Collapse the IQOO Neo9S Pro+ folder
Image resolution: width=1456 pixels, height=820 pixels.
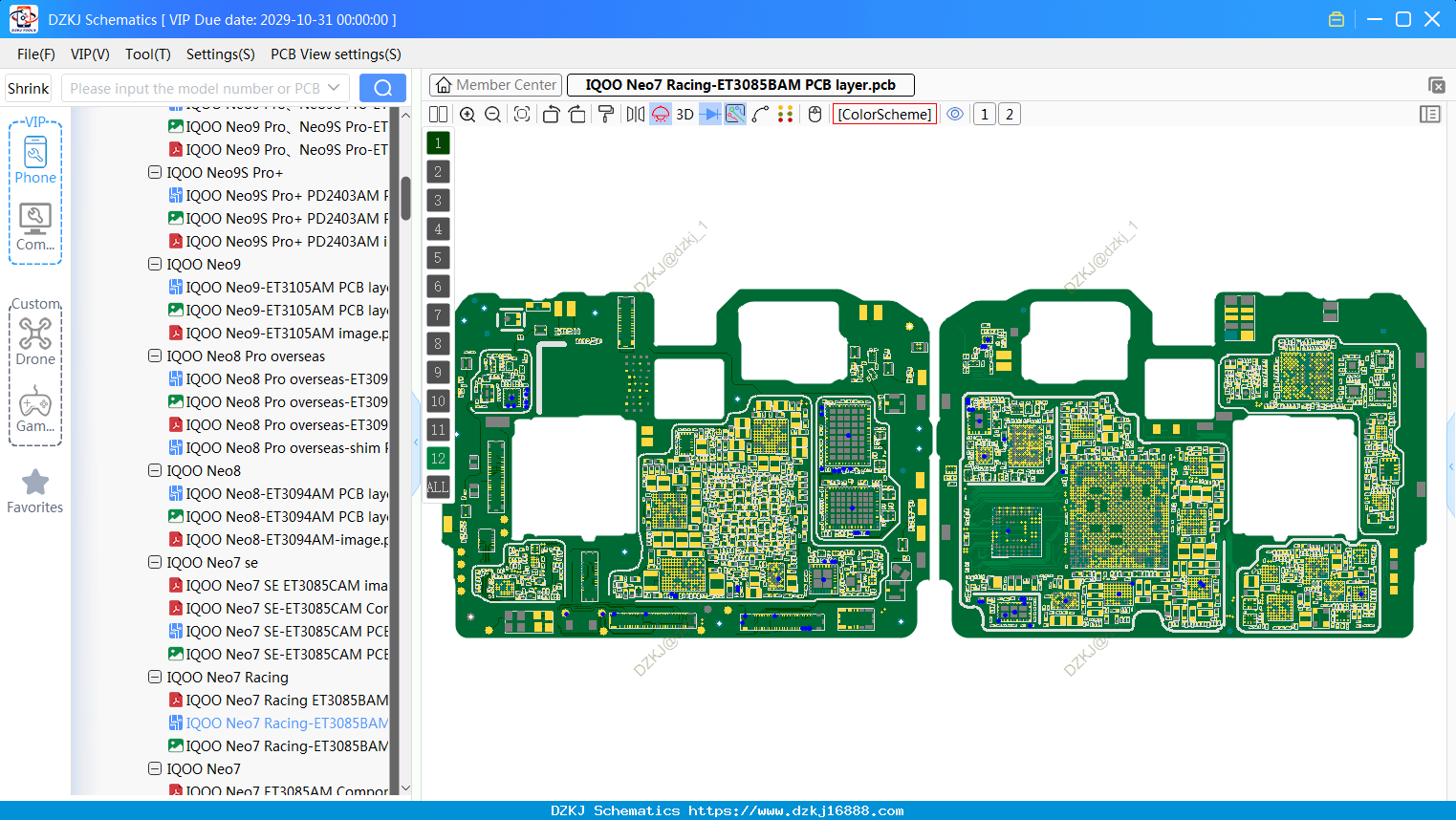tap(155, 173)
